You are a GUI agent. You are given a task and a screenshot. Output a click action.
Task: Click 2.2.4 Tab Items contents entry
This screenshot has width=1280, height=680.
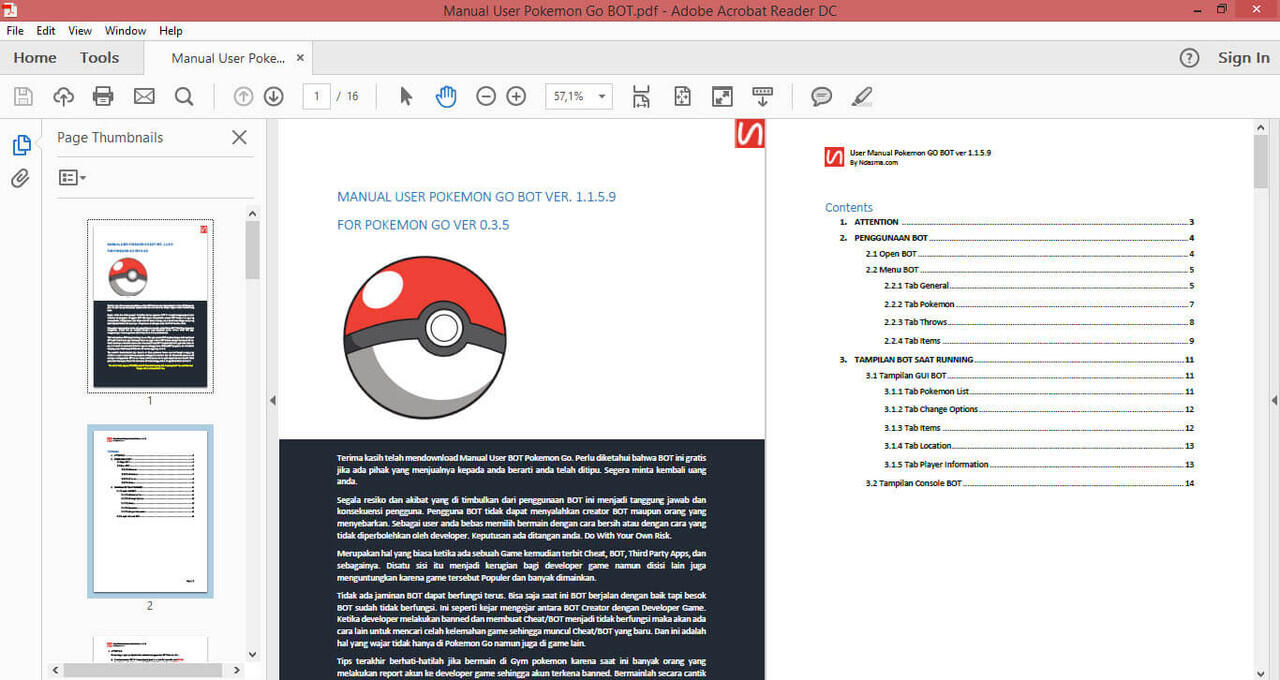tap(1039, 341)
